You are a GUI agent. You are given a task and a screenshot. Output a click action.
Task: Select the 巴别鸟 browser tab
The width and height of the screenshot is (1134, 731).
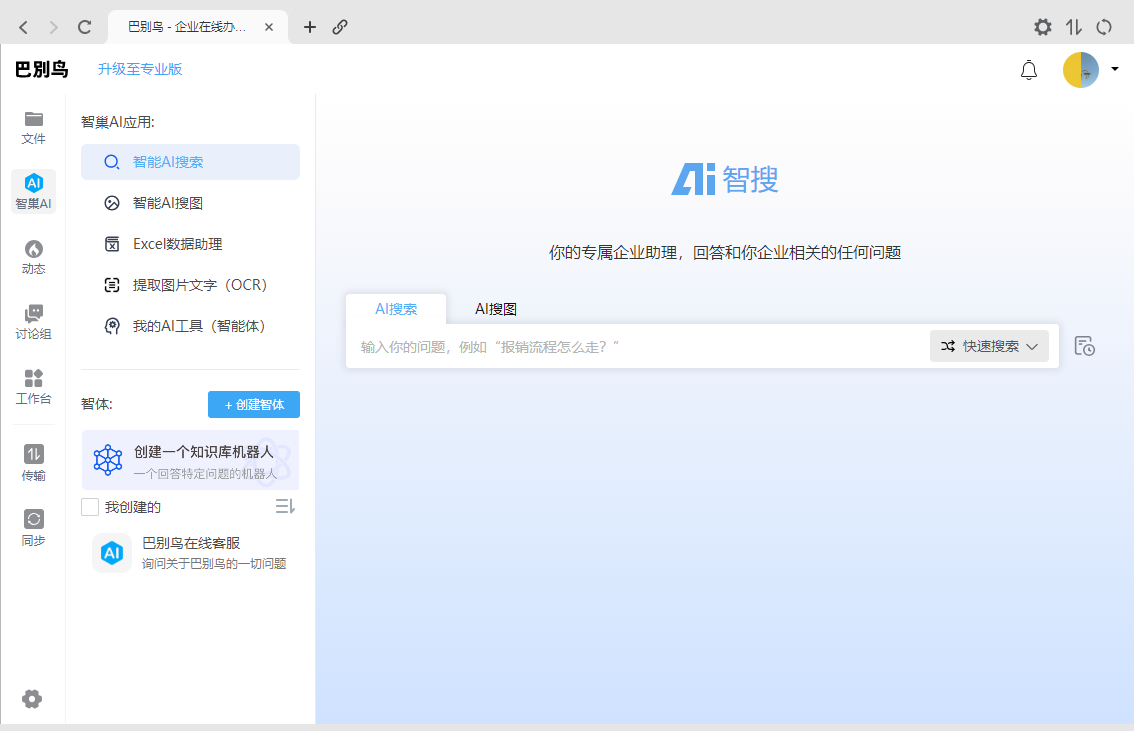point(197,27)
